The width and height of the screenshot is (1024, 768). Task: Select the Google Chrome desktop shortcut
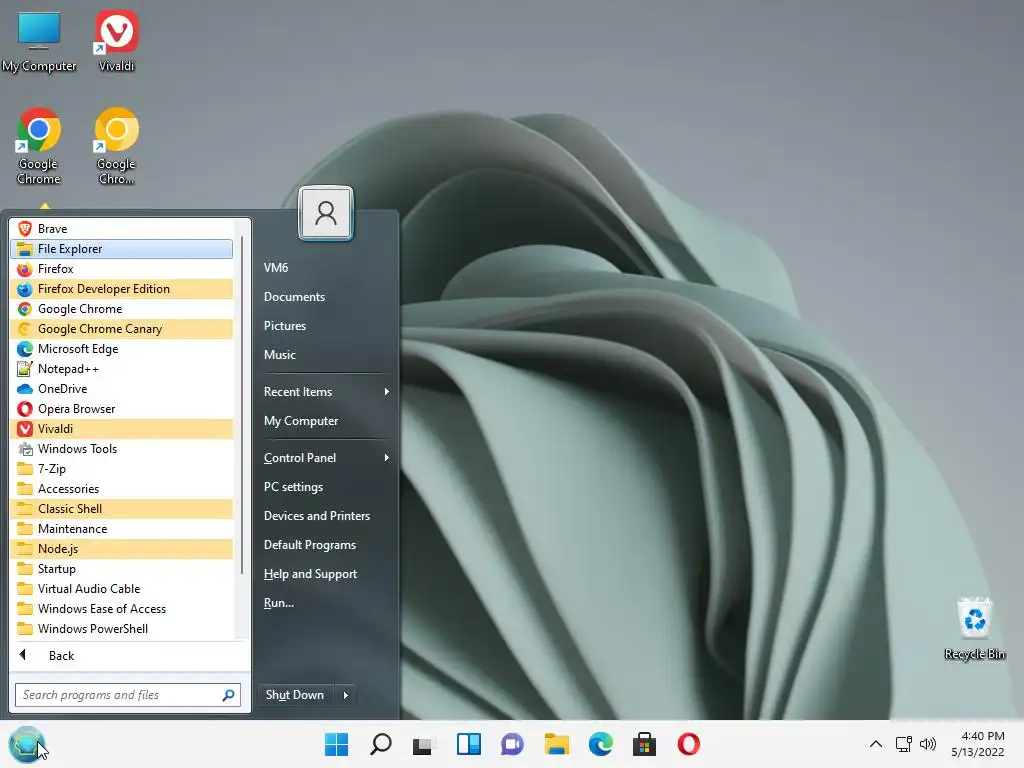(x=39, y=146)
